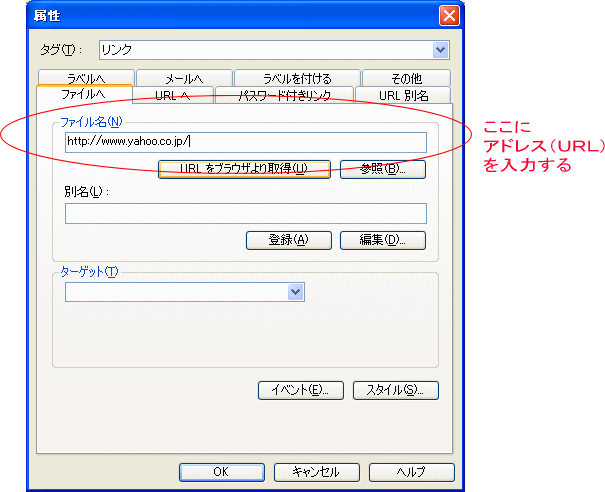Click the 編集(D)... button
Viewport: 605px width, 492px height.
pyautogui.click(x=383, y=240)
